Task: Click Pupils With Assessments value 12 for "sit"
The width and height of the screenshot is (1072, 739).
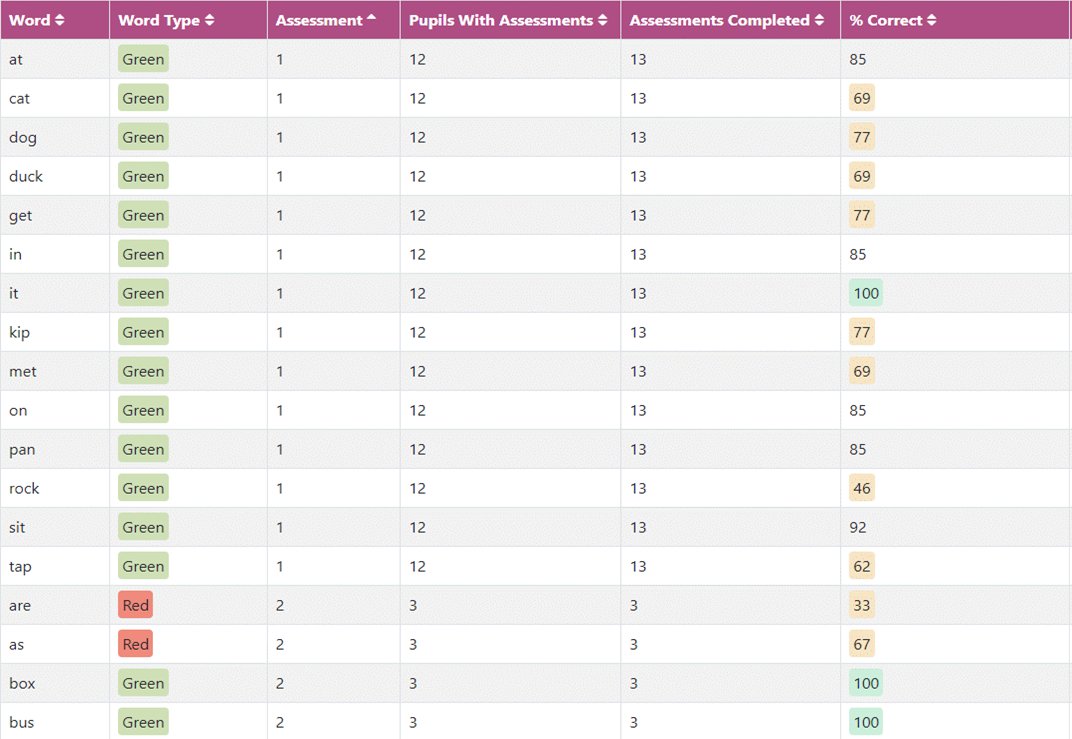Action: 418,528
